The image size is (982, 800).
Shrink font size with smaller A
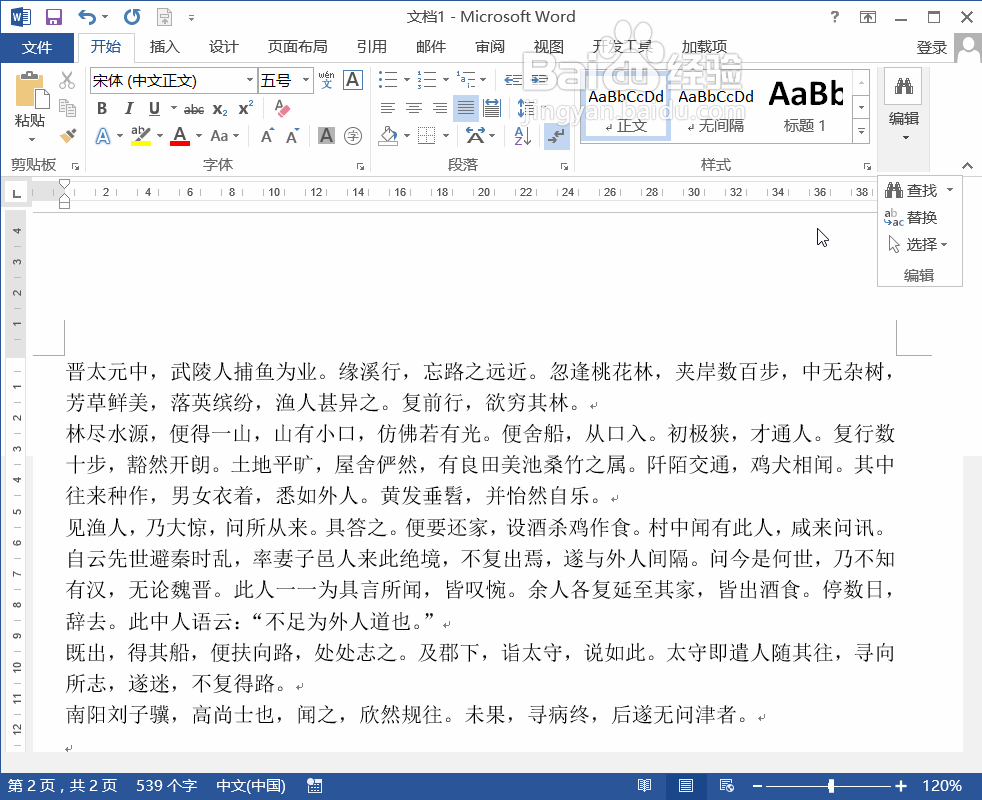292,136
